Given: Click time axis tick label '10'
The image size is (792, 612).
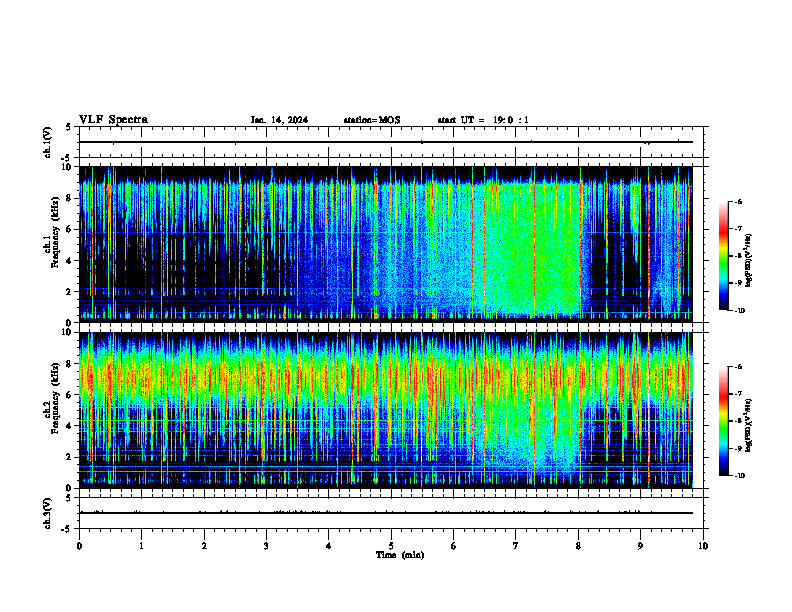Looking at the screenshot, I should 703,546.
